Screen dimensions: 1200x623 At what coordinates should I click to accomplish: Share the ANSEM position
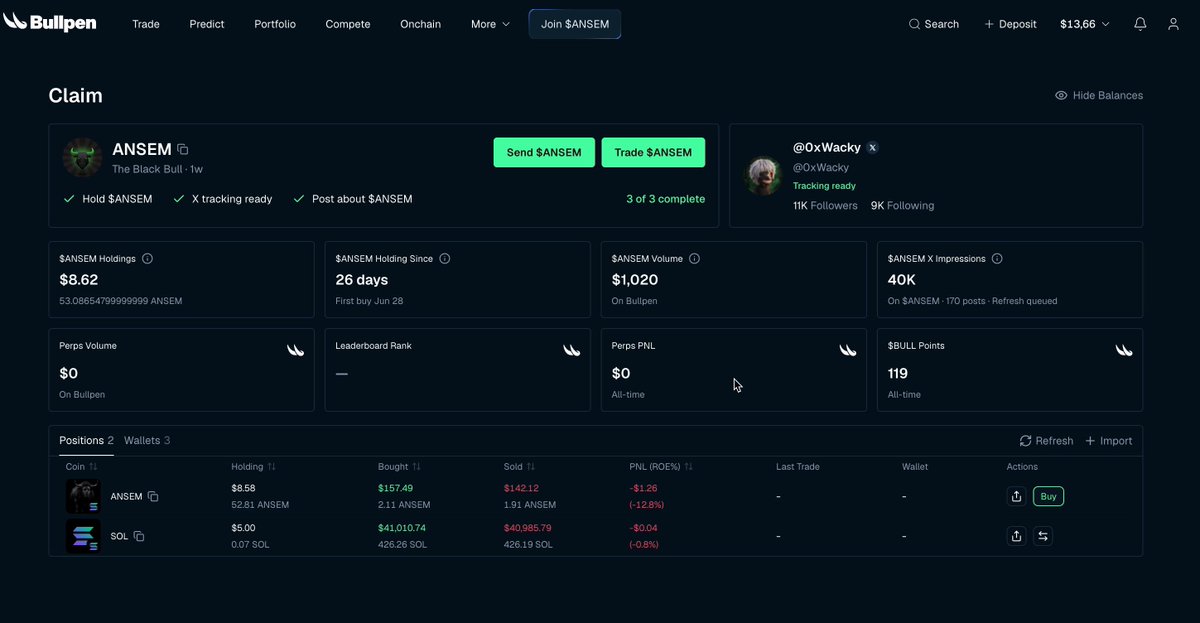[1016, 496]
